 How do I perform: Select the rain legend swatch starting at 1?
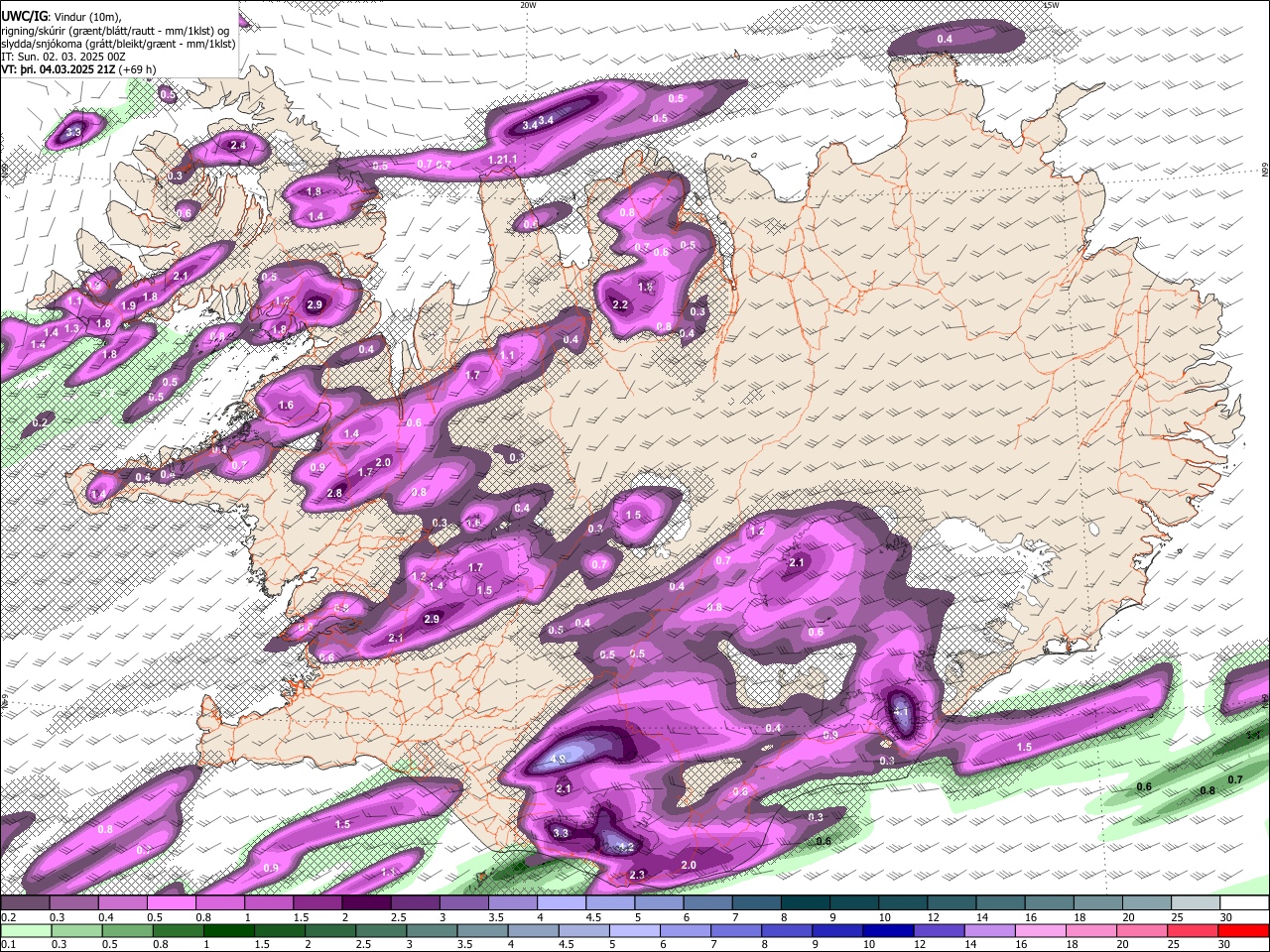(228, 931)
